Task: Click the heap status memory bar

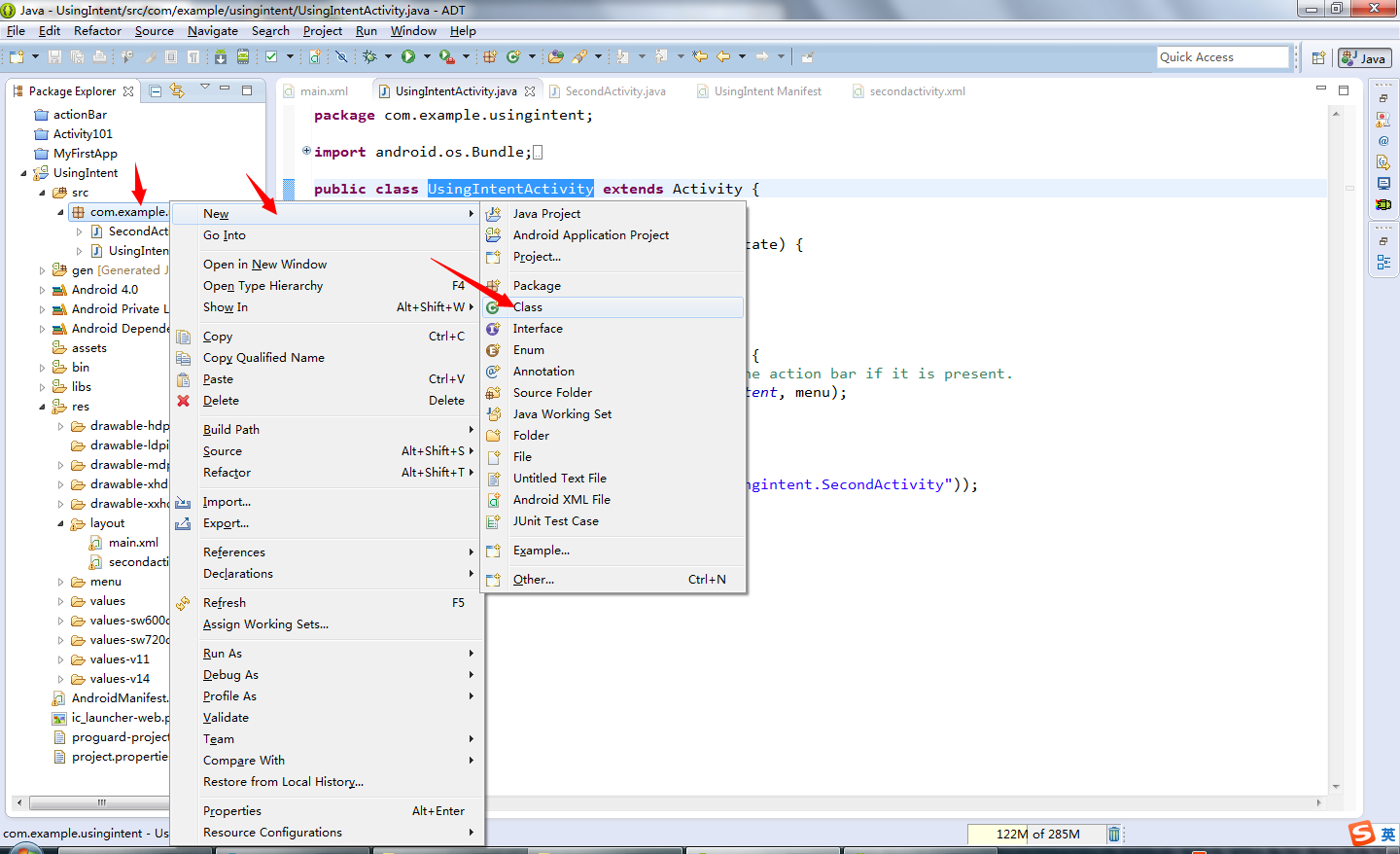Action: (1036, 834)
